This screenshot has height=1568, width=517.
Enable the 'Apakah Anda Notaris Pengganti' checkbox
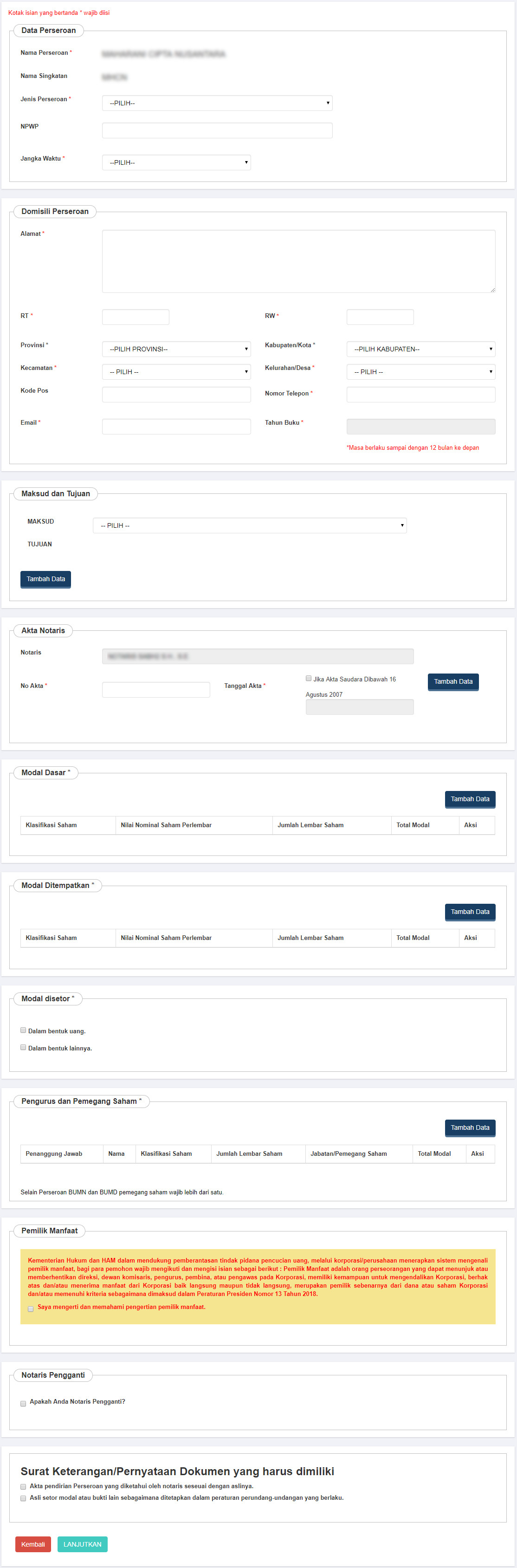click(x=23, y=1403)
